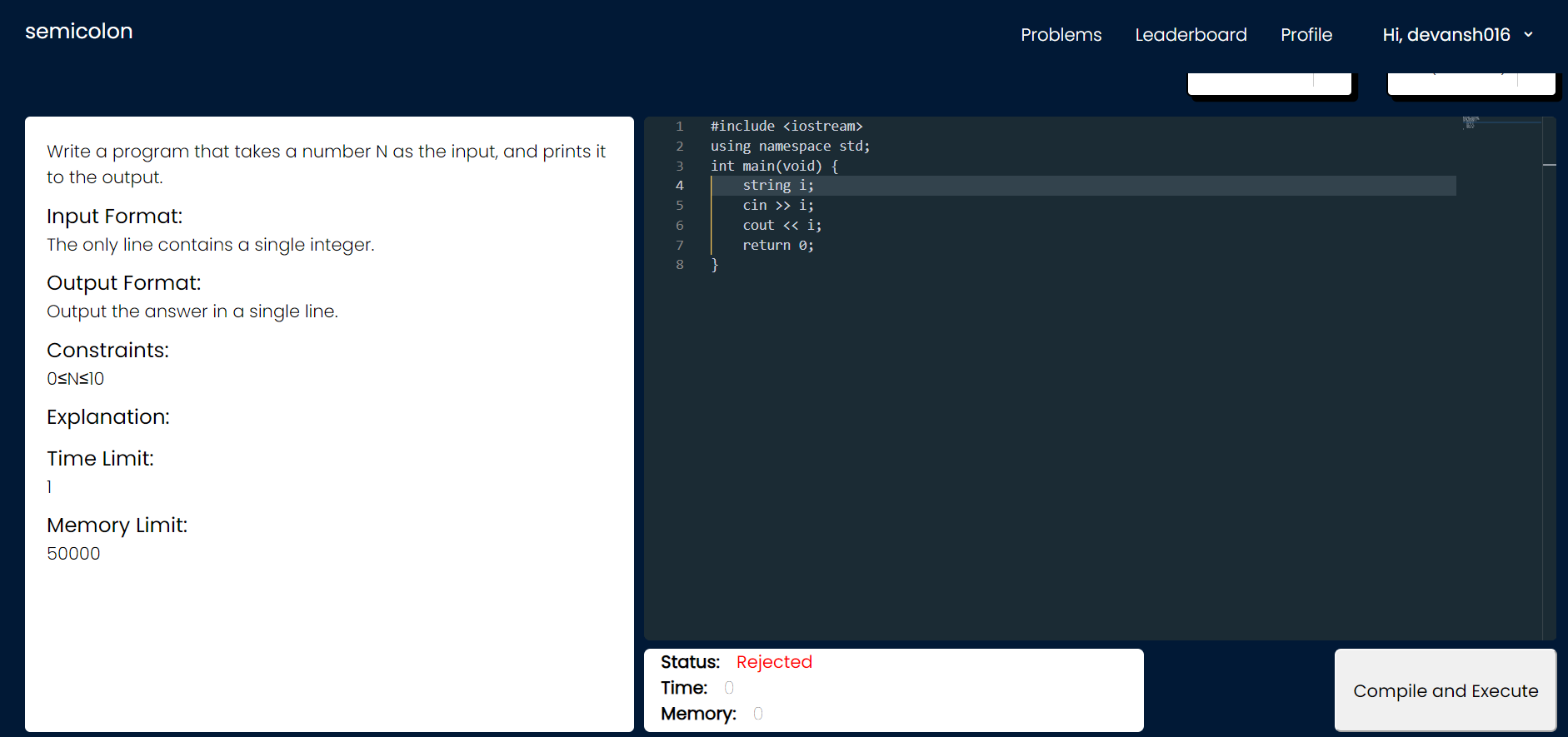Click the Time Limit: heading
This screenshot has height=737, width=1568.
100,459
